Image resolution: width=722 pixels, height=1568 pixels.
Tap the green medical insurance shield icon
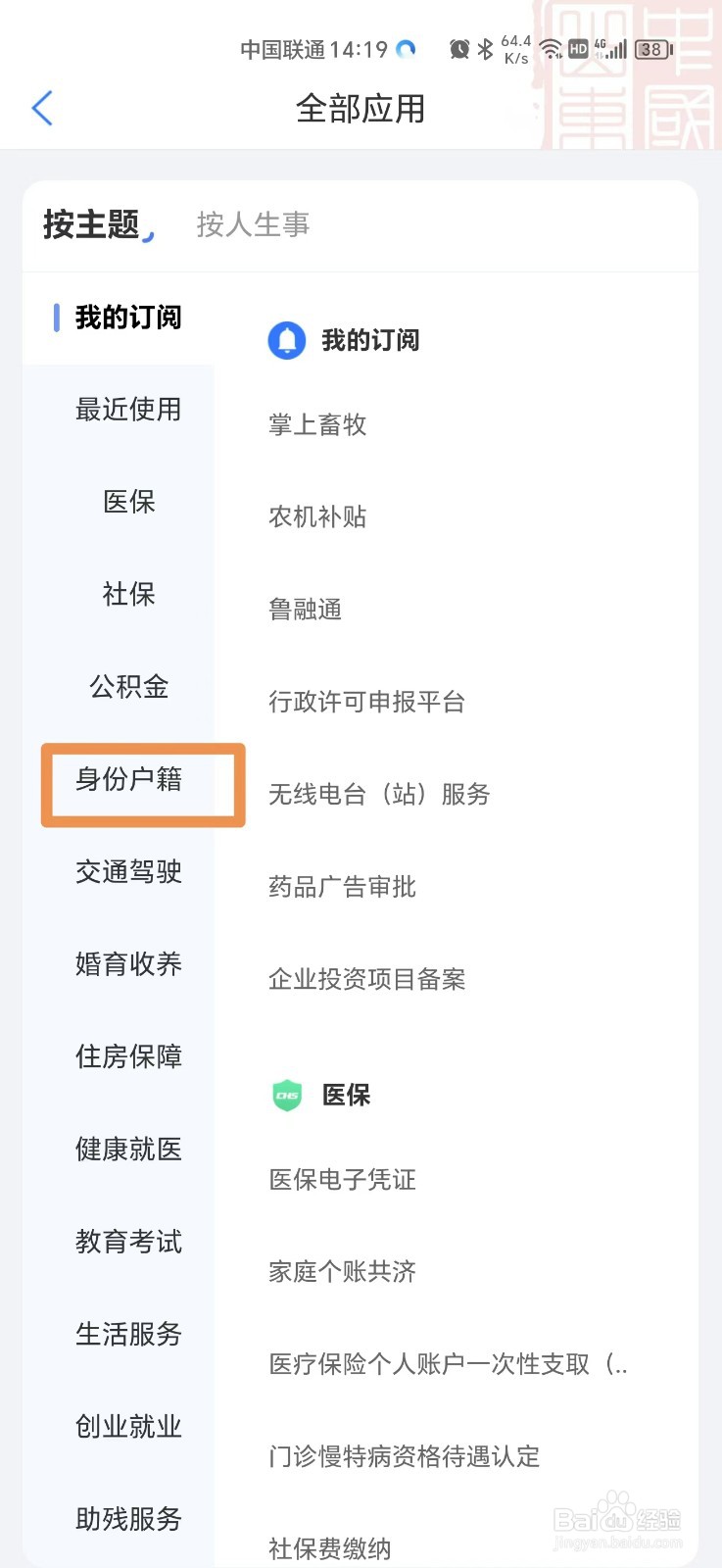click(x=287, y=1095)
